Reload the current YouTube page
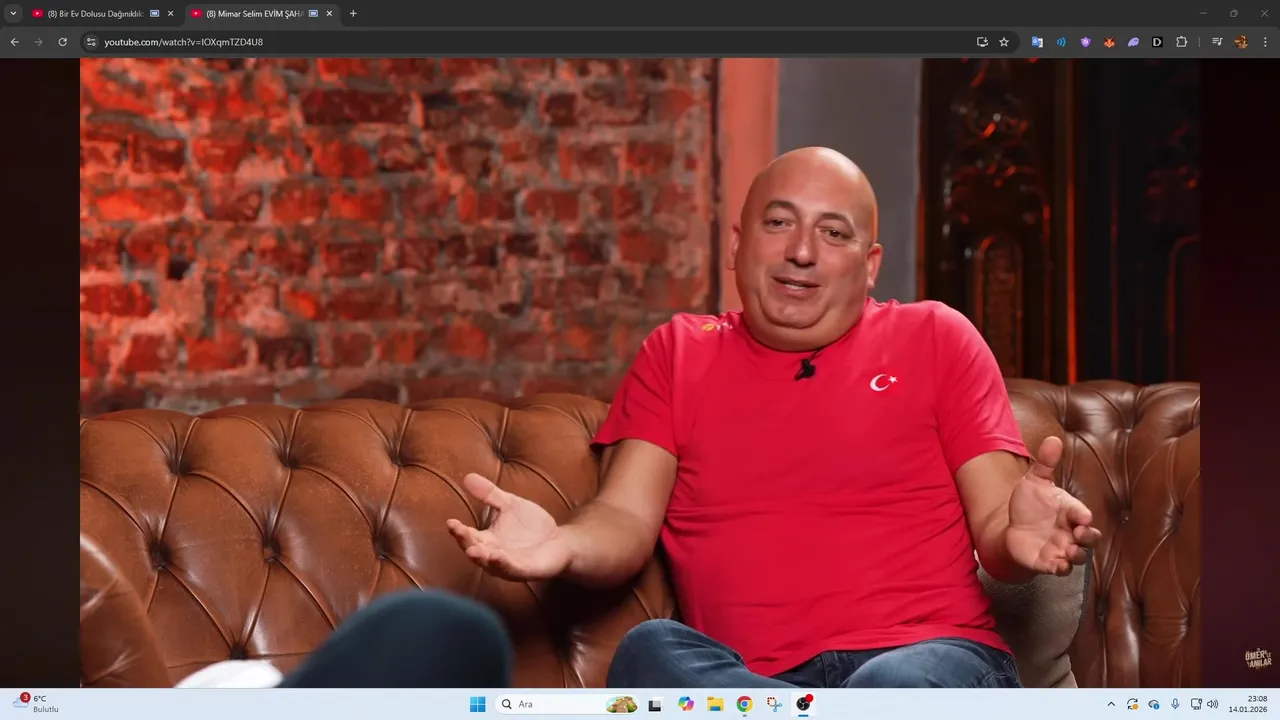The width and height of the screenshot is (1280, 720). point(62,42)
